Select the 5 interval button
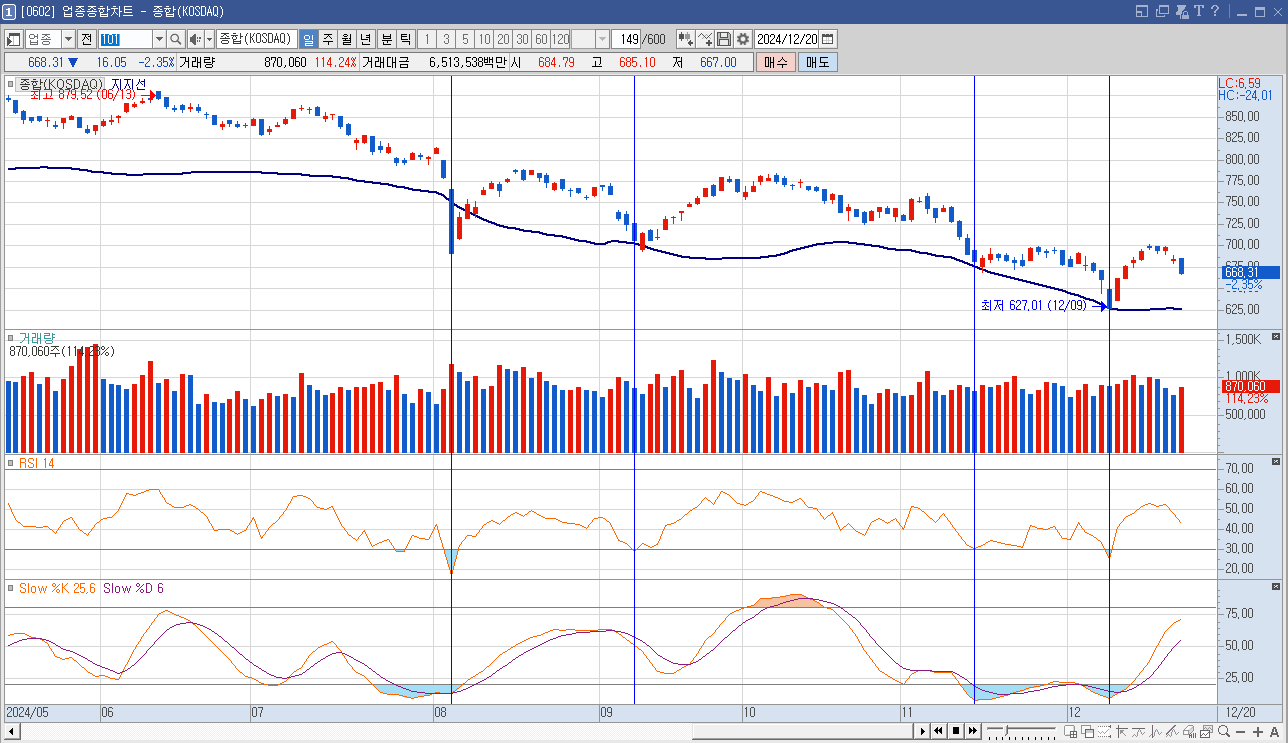The image size is (1288, 743). [x=465, y=39]
